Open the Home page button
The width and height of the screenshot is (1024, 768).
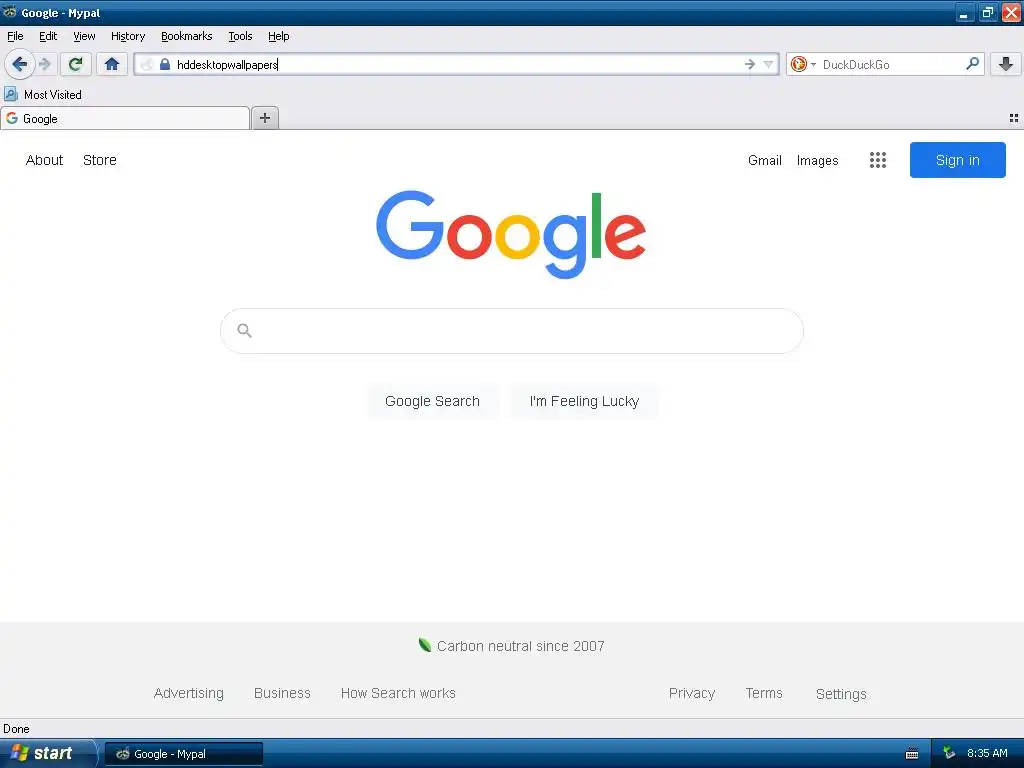click(x=112, y=64)
